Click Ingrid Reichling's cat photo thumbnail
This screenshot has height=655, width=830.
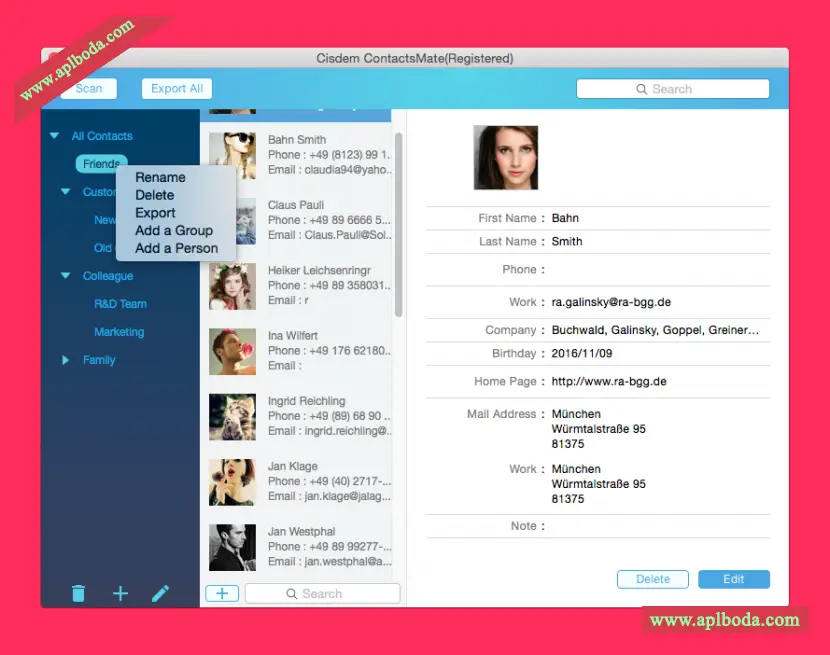coord(232,417)
